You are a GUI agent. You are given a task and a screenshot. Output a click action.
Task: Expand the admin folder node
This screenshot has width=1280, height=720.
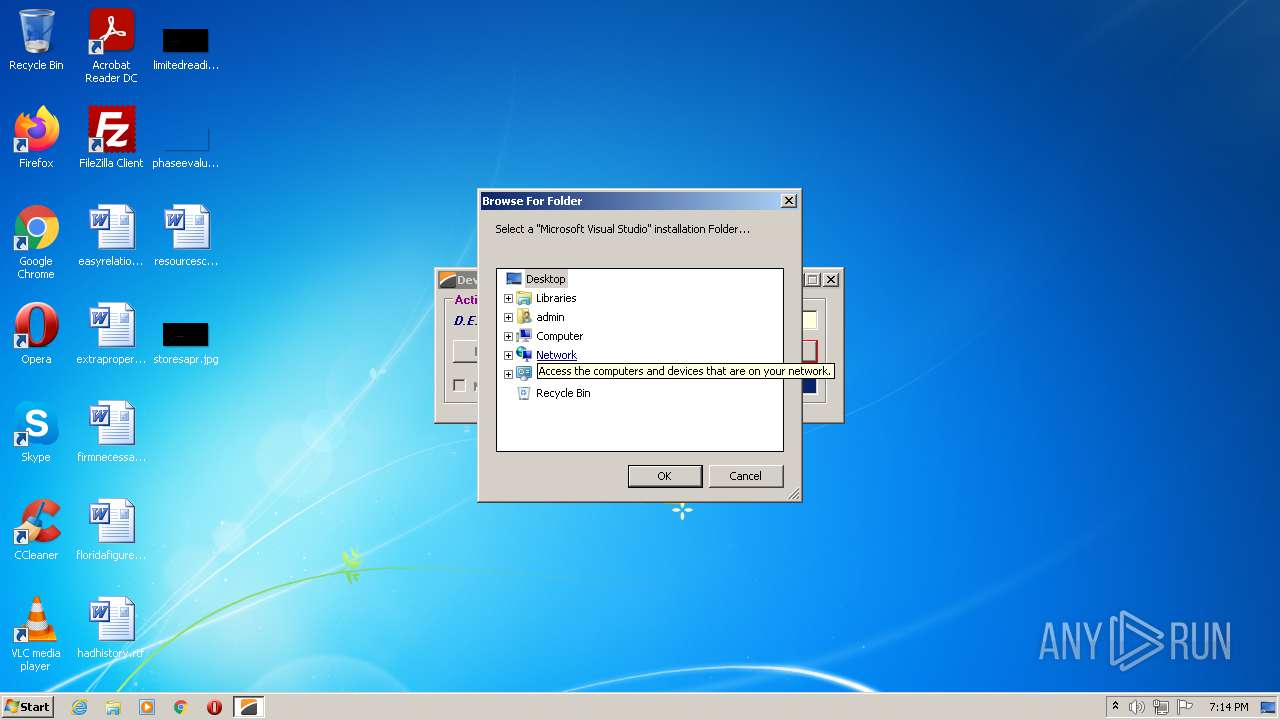pyautogui.click(x=508, y=317)
